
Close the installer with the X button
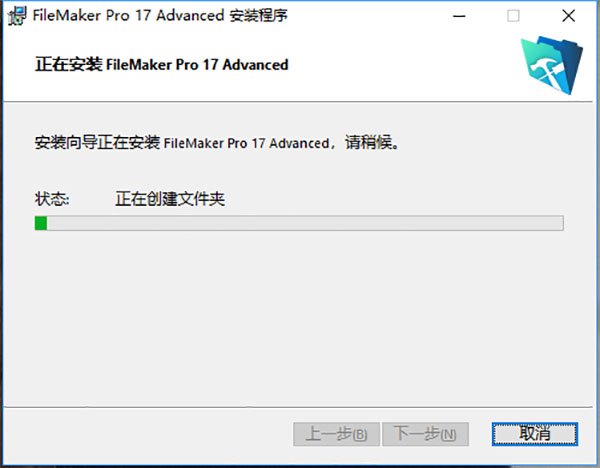point(569,16)
